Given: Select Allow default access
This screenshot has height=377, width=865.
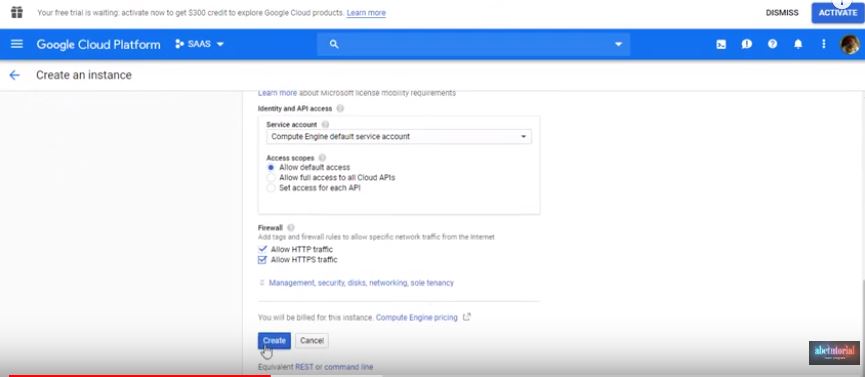Looking at the screenshot, I should tap(271, 167).
